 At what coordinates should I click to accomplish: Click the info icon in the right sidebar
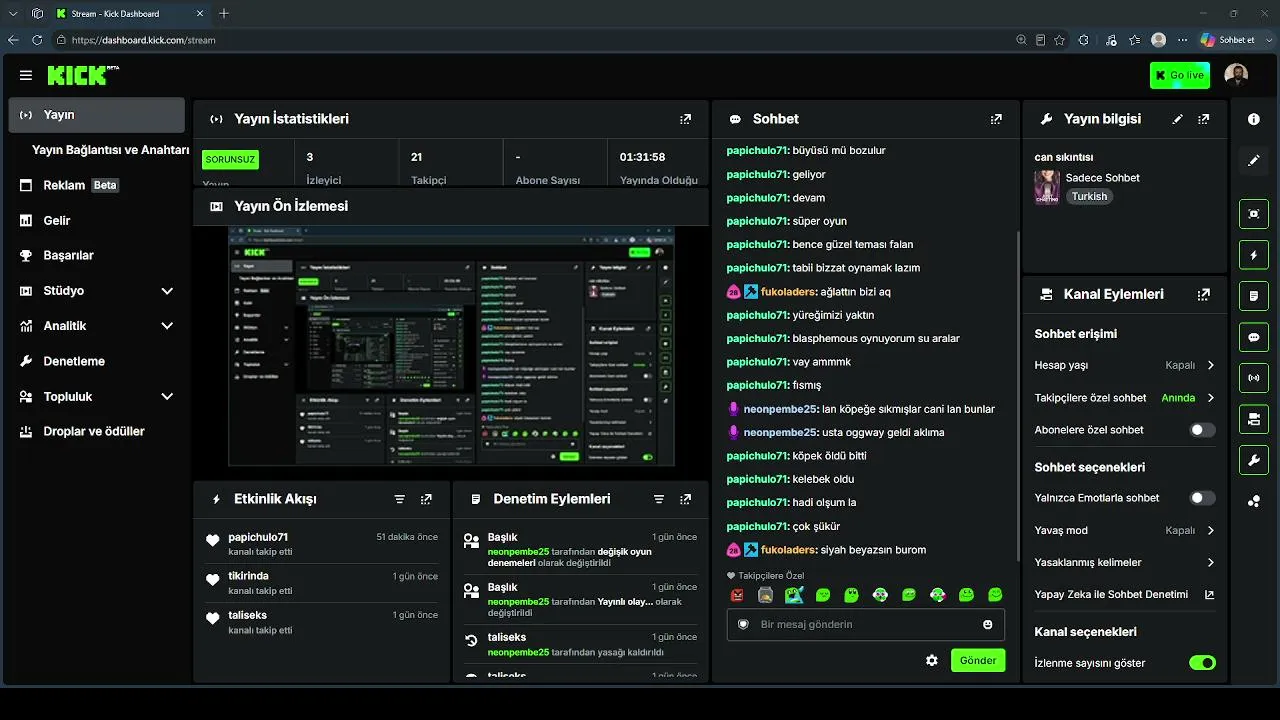(x=1254, y=119)
